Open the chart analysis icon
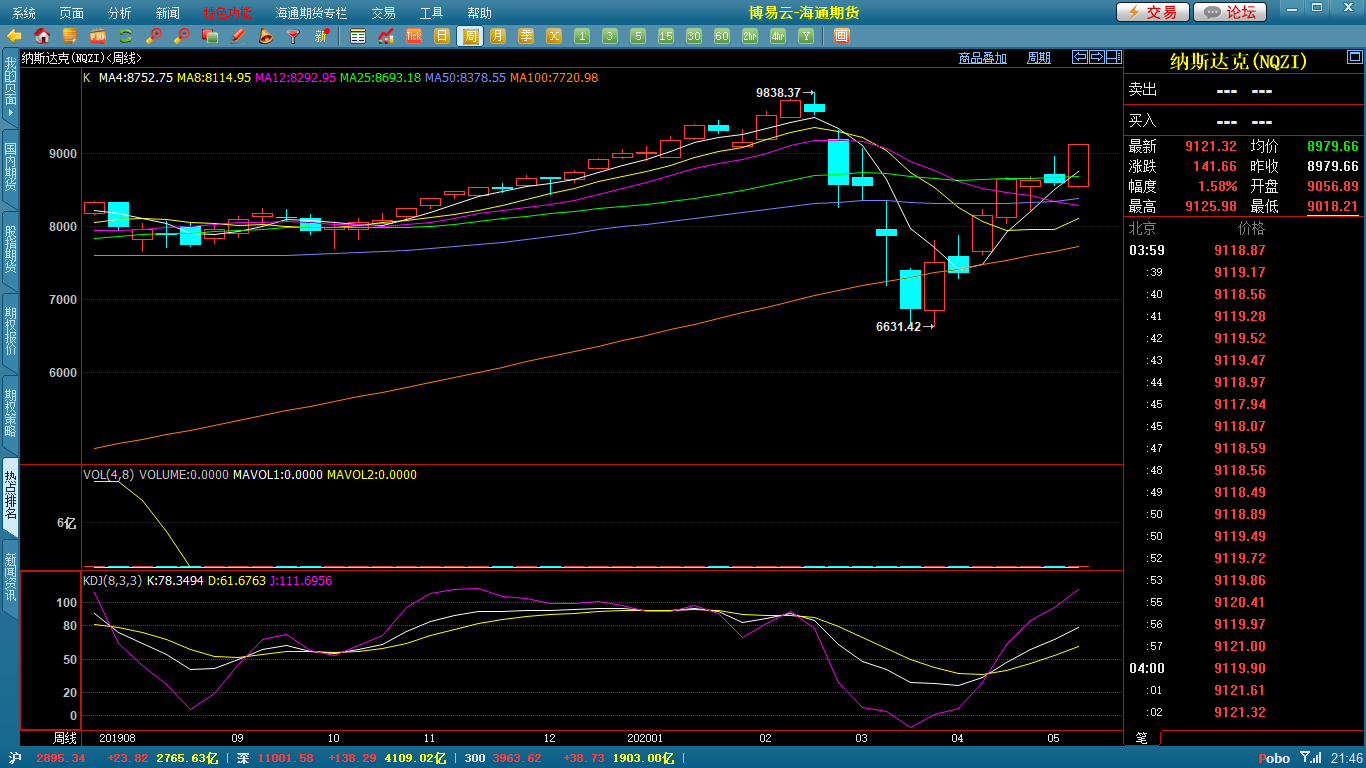This screenshot has height=768, width=1366. coord(386,36)
